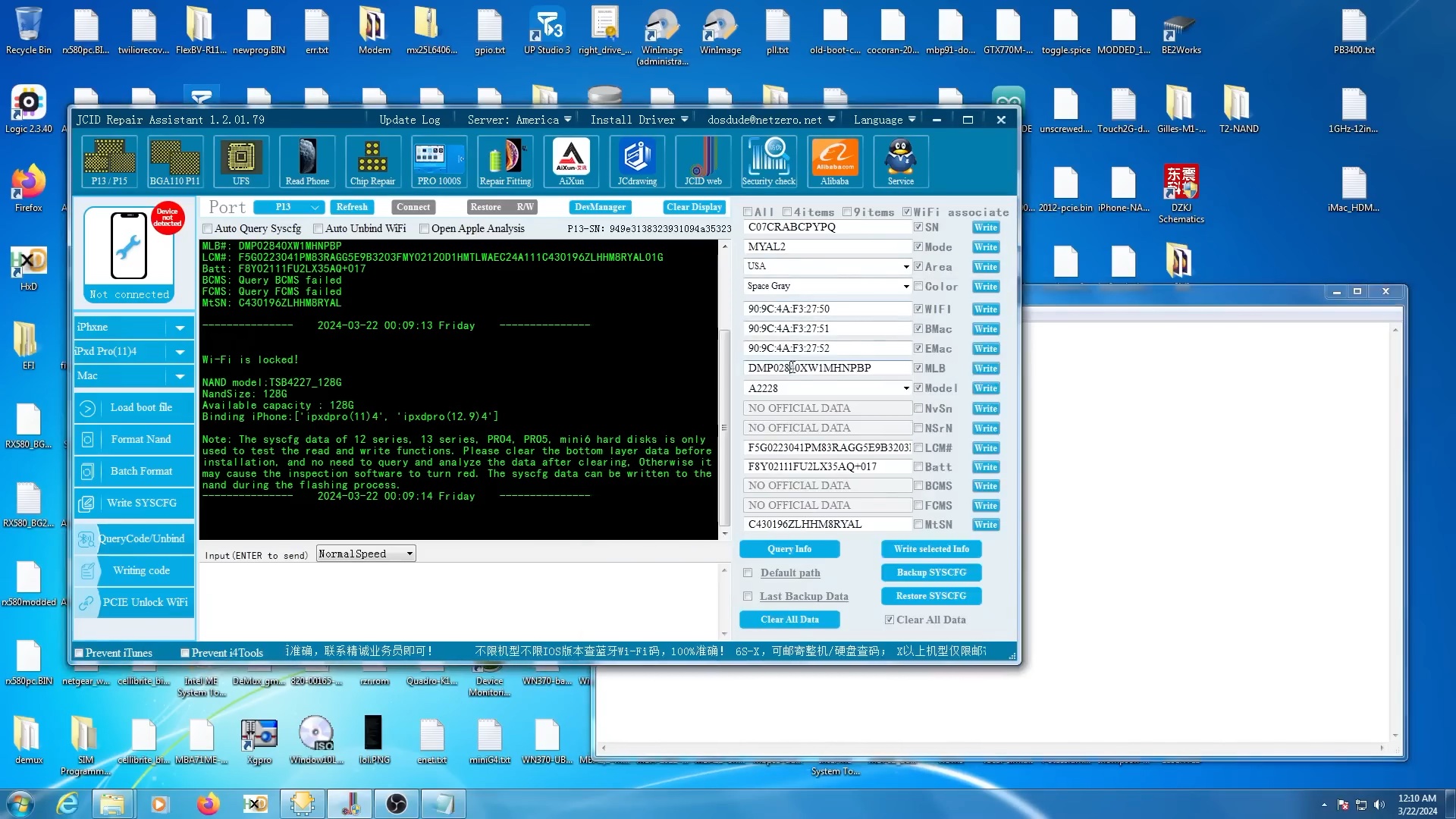The width and height of the screenshot is (1456, 819).
Task: Launch the AiXun icon
Action: tap(571, 162)
